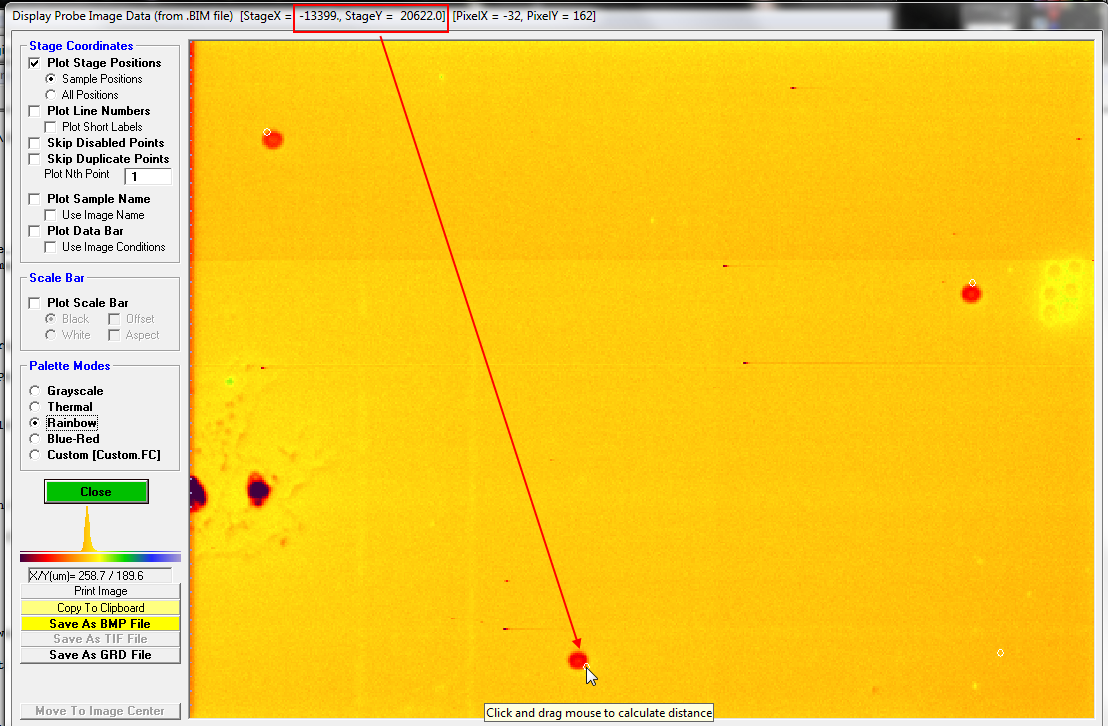Select the Custom [Custom.FC] palette
This screenshot has width=1108, height=726.
coord(36,455)
